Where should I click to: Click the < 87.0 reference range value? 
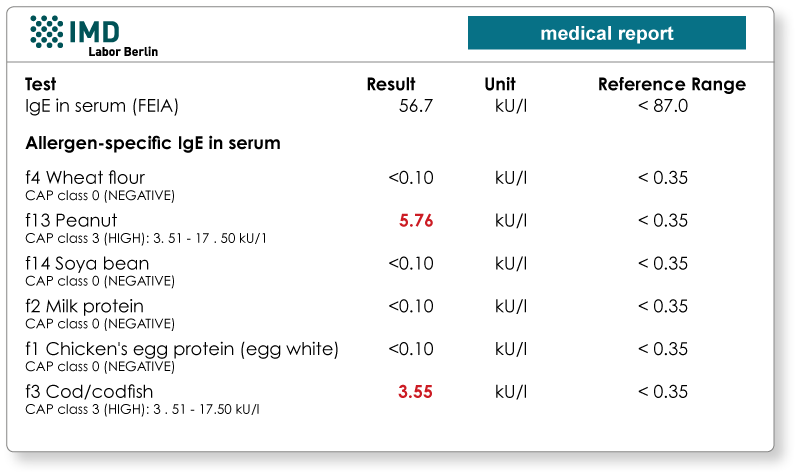pyautogui.click(x=663, y=106)
